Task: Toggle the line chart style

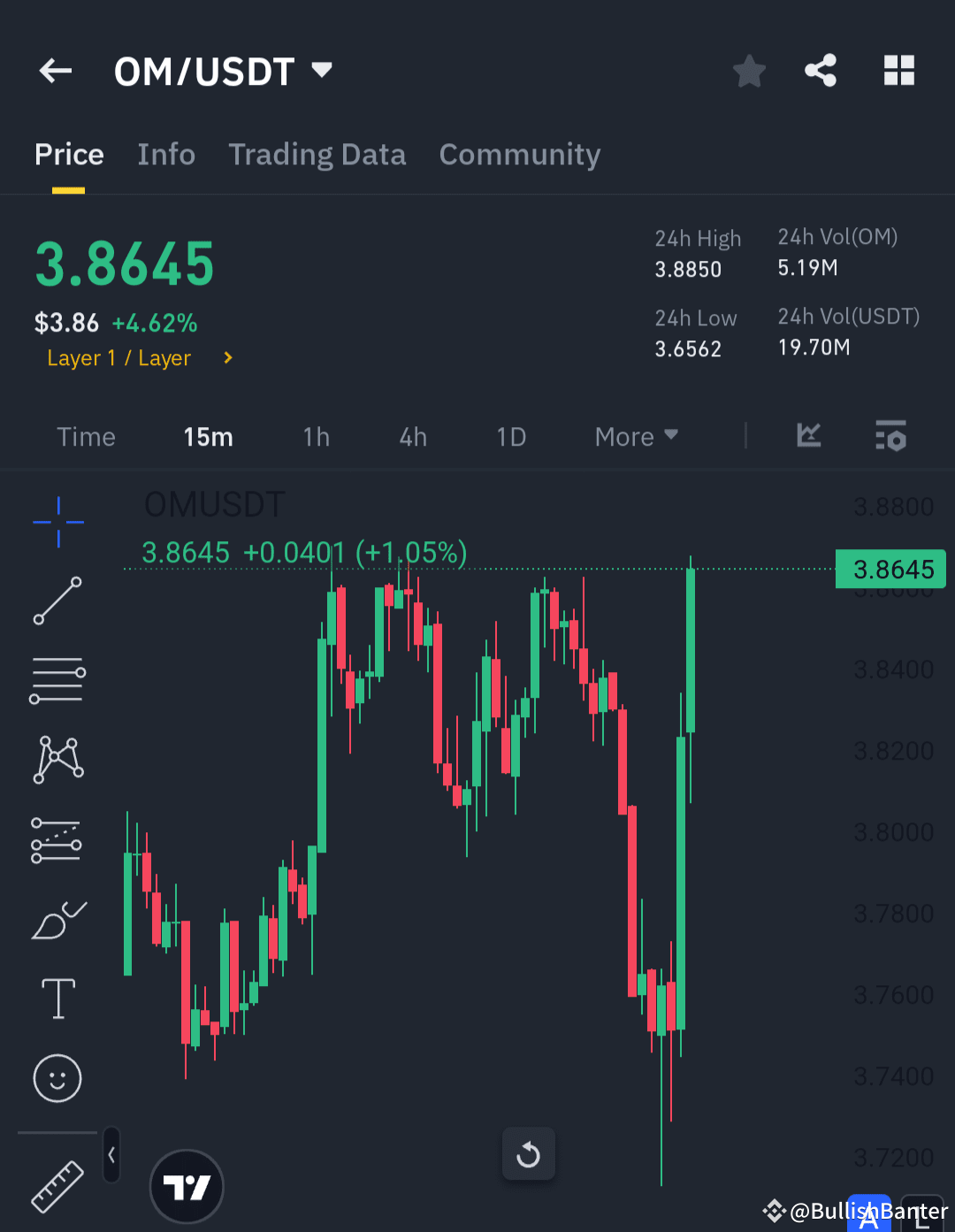Action: pos(809,436)
